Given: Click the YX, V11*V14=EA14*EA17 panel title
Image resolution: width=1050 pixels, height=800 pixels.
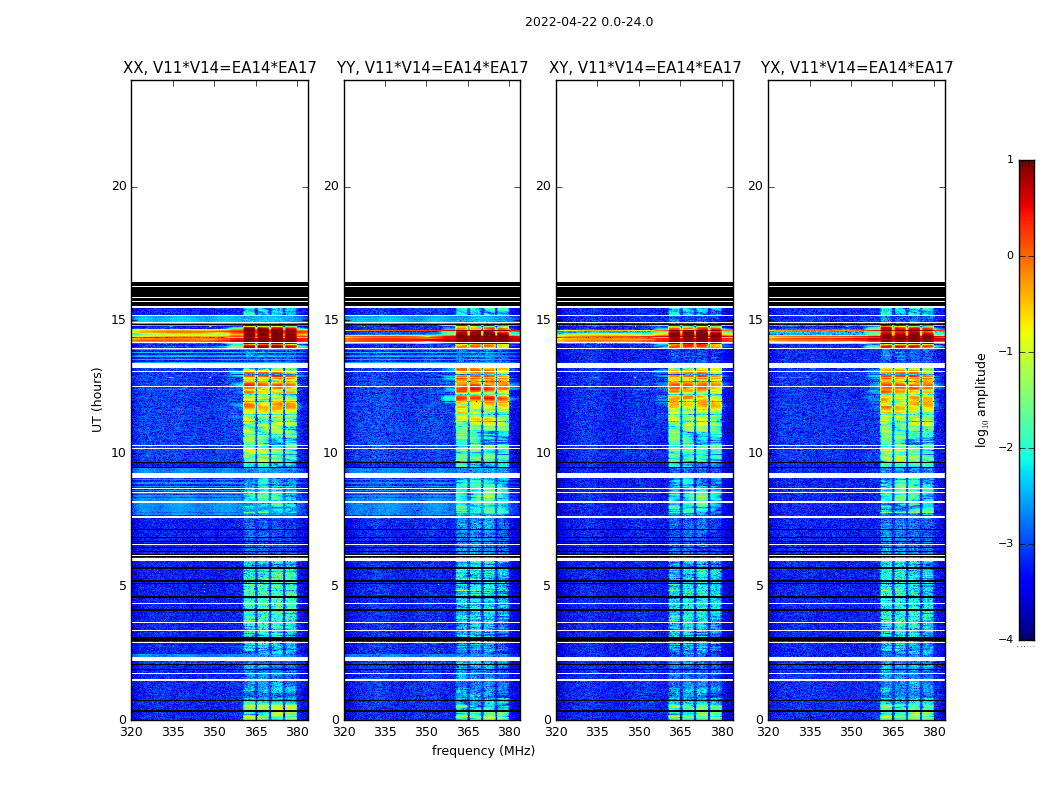Looking at the screenshot, I should [856, 68].
